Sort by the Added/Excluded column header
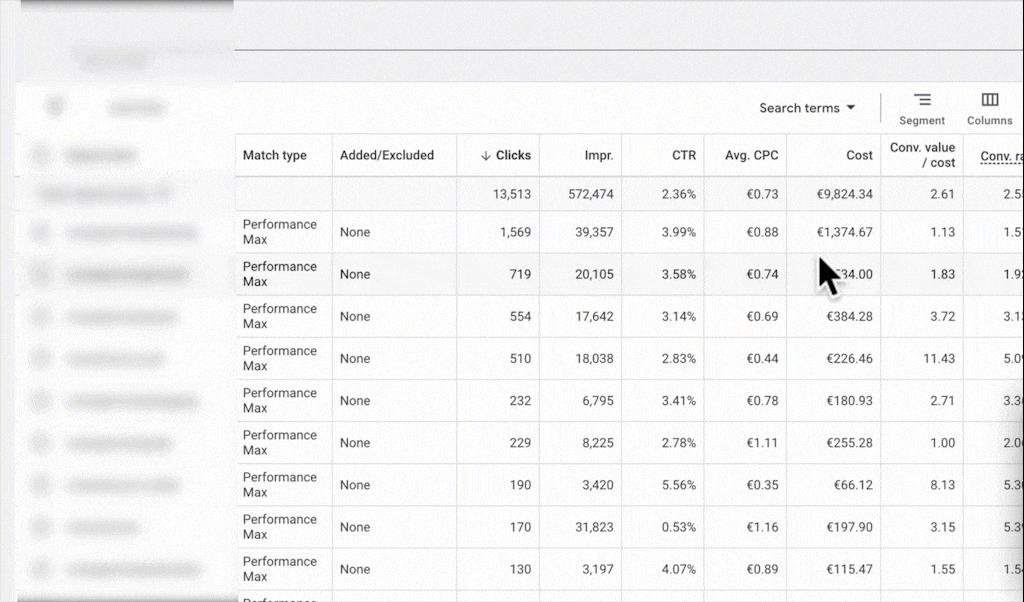Viewport: 1024px width, 602px height. 387,156
